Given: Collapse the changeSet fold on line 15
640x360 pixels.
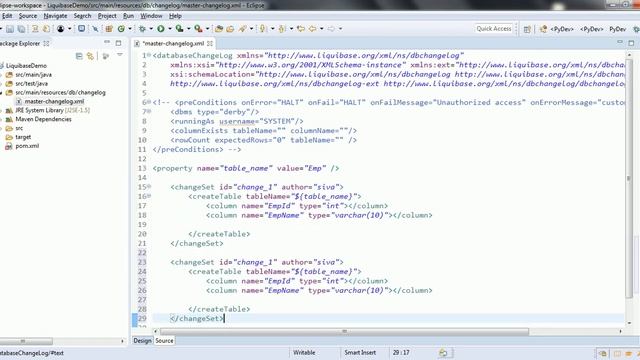Looking at the screenshot, I should [149, 187].
